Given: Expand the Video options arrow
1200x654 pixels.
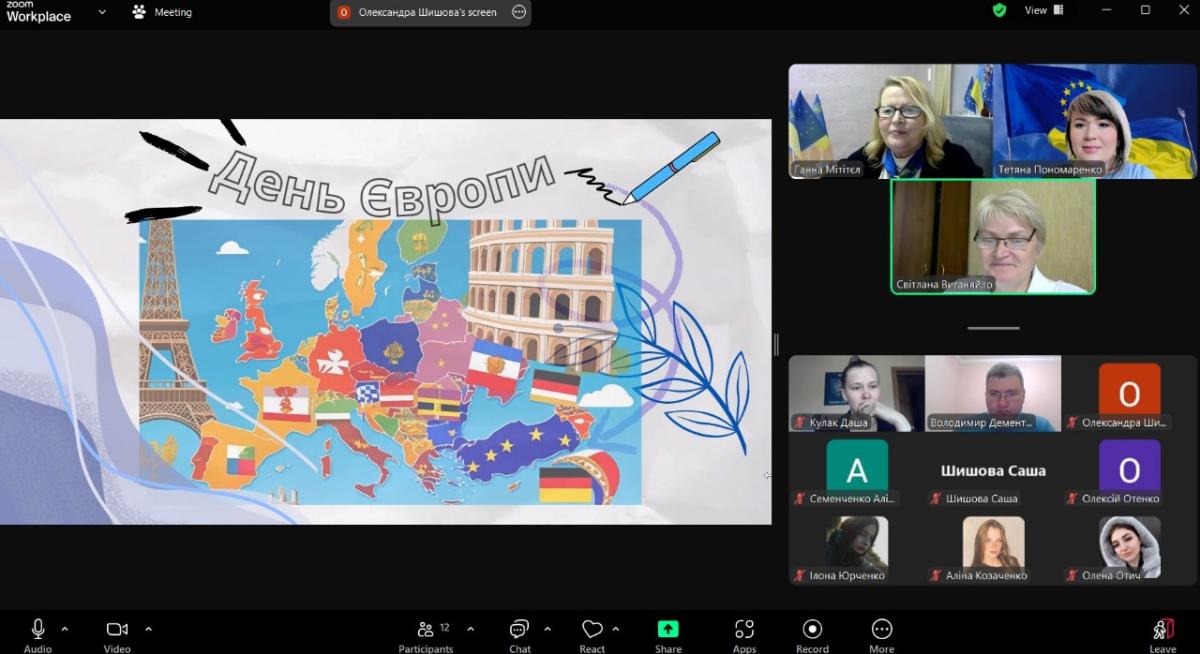Looking at the screenshot, I should tap(148, 629).
